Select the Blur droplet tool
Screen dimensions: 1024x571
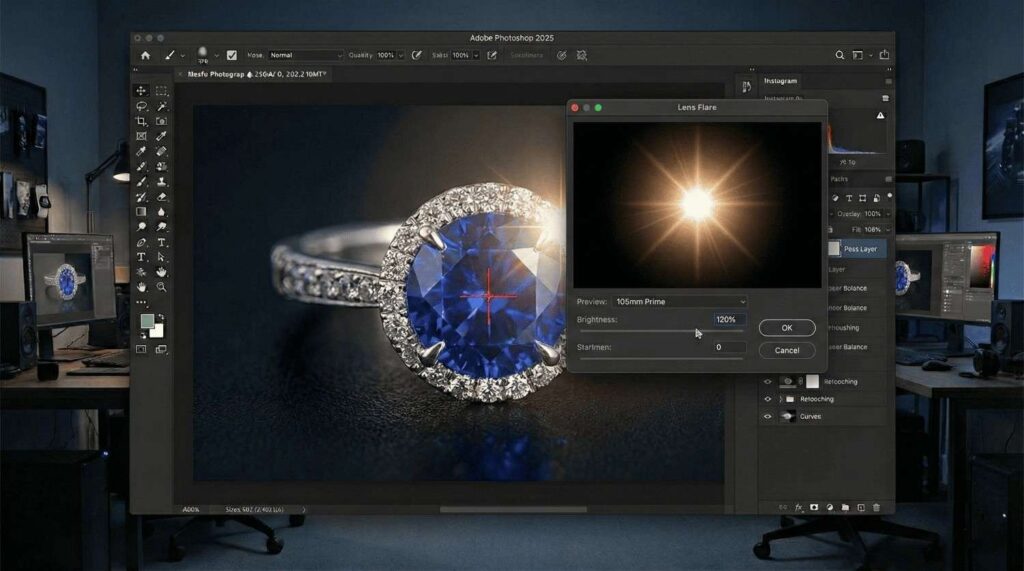tap(161, 212)
